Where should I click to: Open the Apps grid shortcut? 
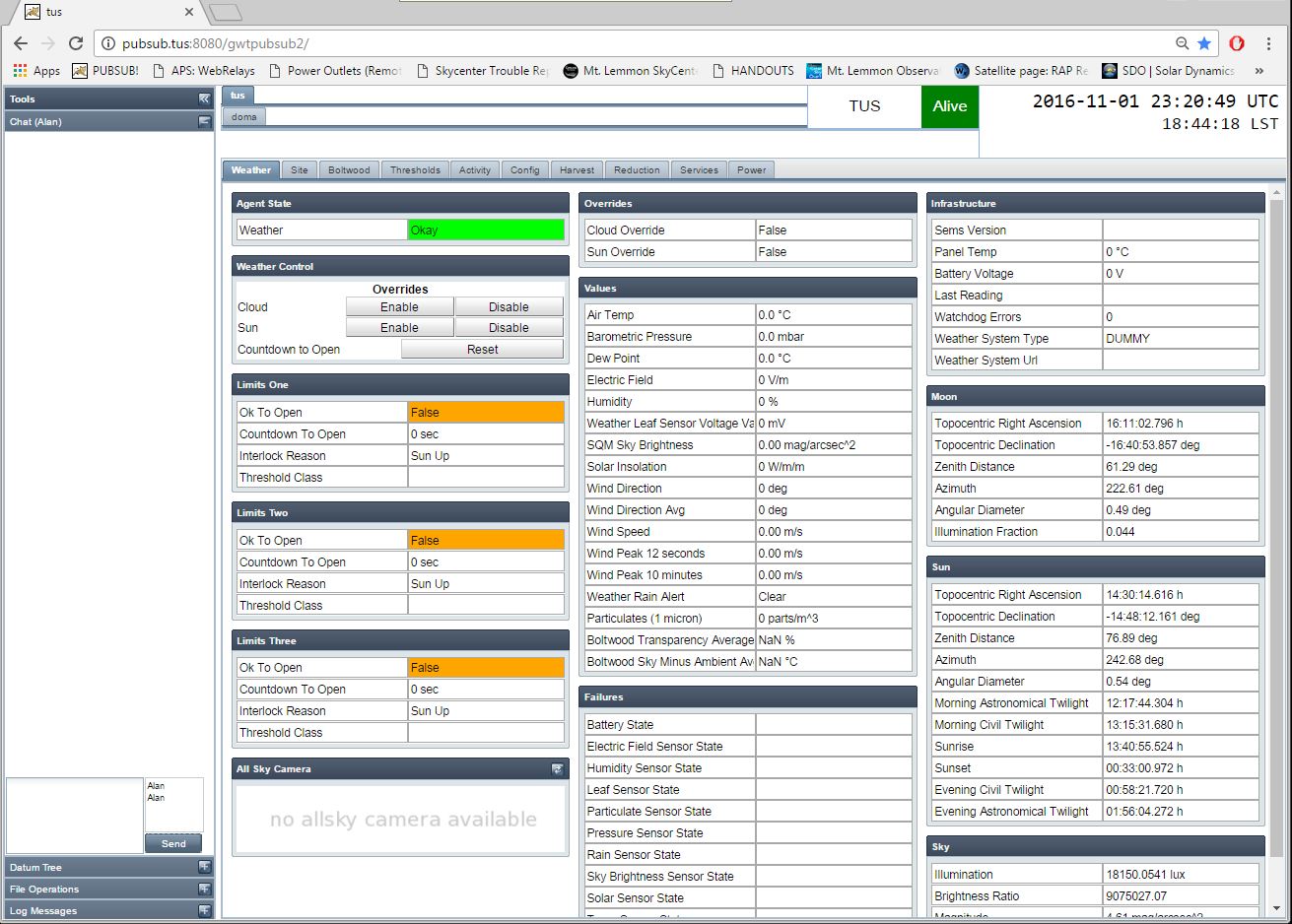click(x=35, y=71)
